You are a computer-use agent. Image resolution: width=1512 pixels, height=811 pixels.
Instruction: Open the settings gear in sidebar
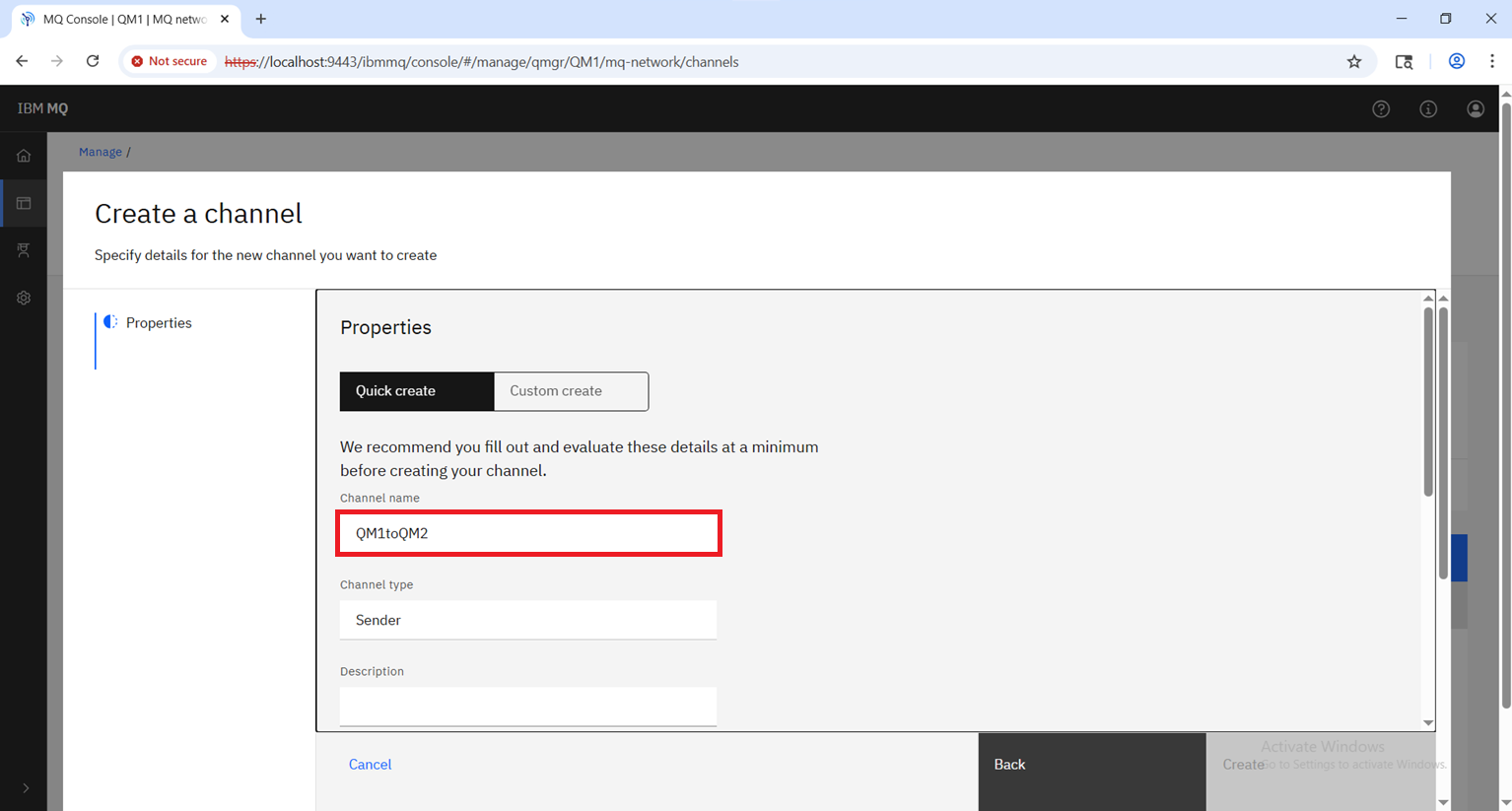(x=24, y=298)
